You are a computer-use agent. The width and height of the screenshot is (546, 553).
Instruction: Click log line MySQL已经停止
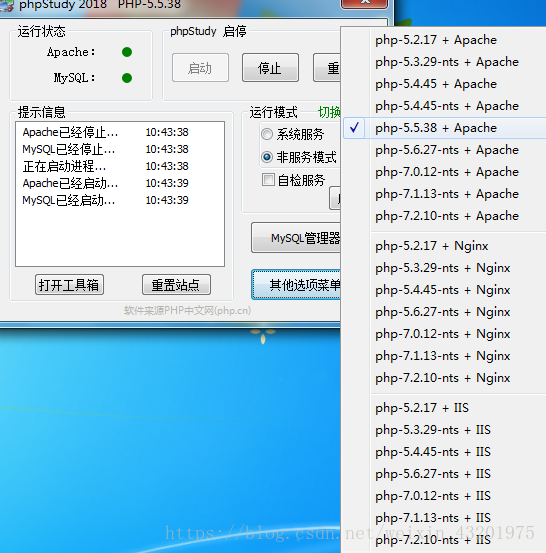[x=105, y=149]
